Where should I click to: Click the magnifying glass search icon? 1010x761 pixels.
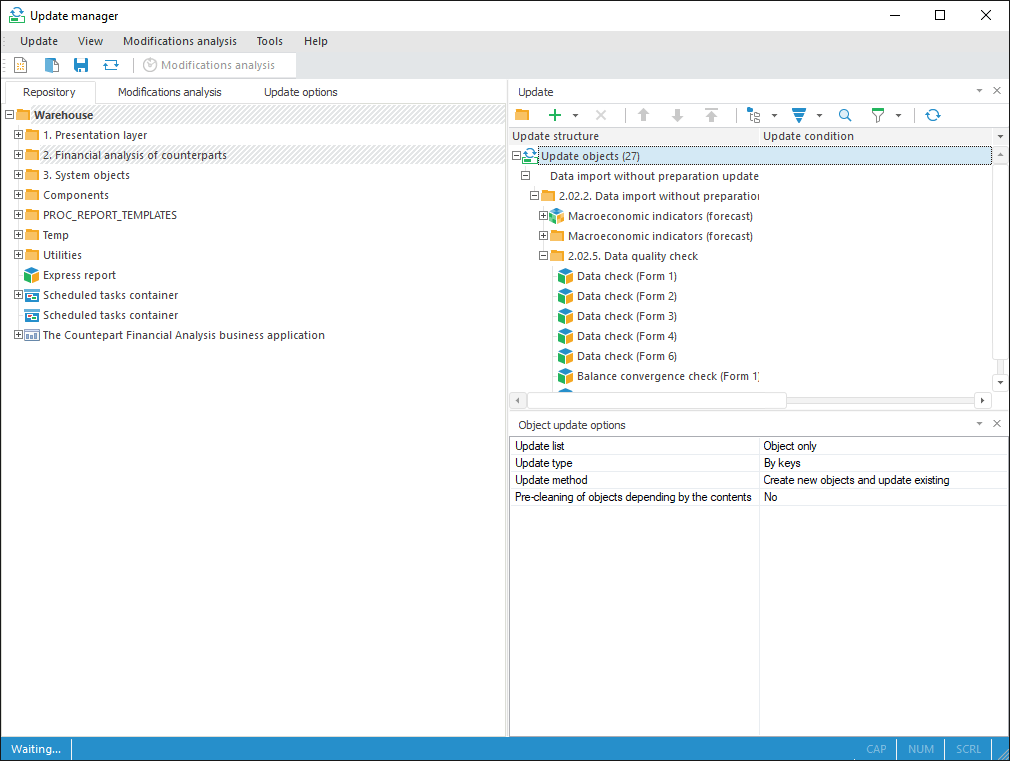[x=845, y=115]
